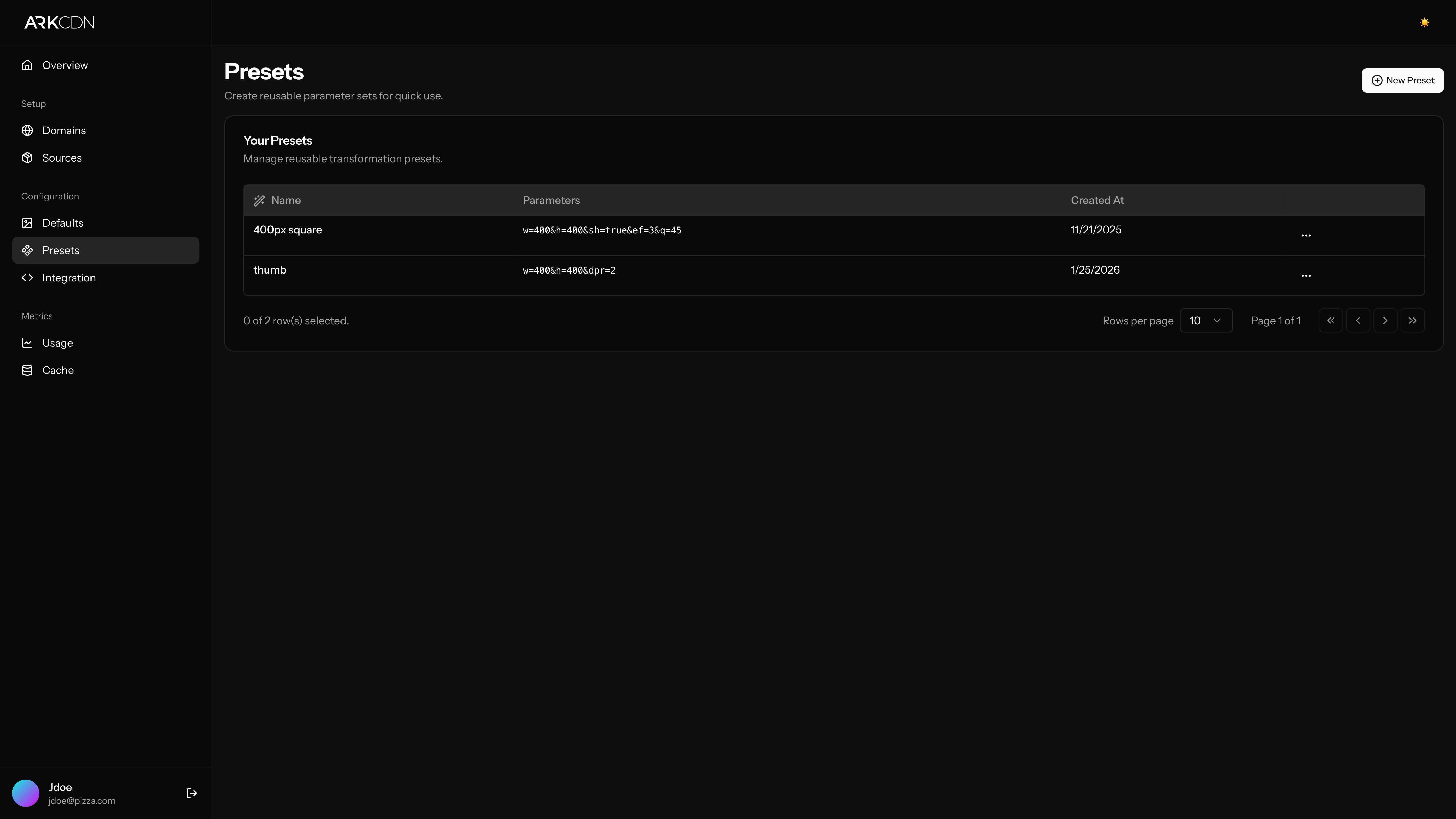
Task: Navigate to Defaults configuration
Action: (x=106, y=223)
